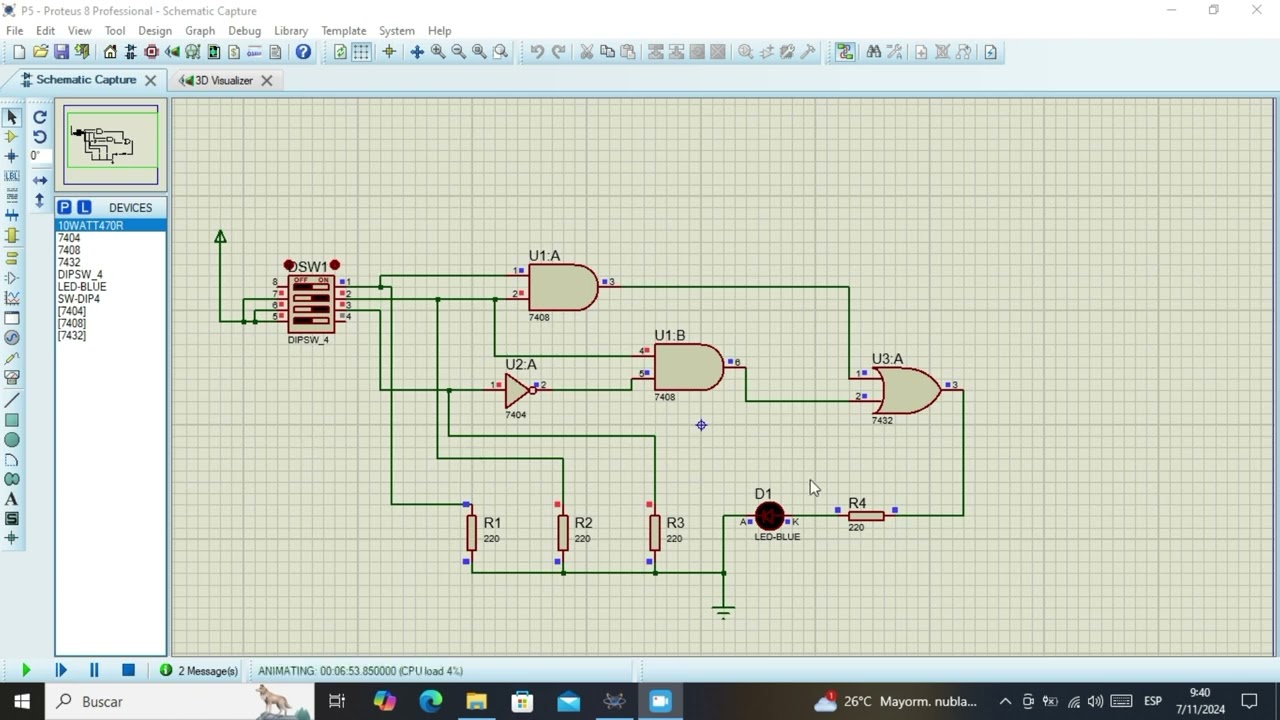1280x720 pixels.
Task: Rotate clockwise using the rotation arrow
Action: (x=40, y=117)
